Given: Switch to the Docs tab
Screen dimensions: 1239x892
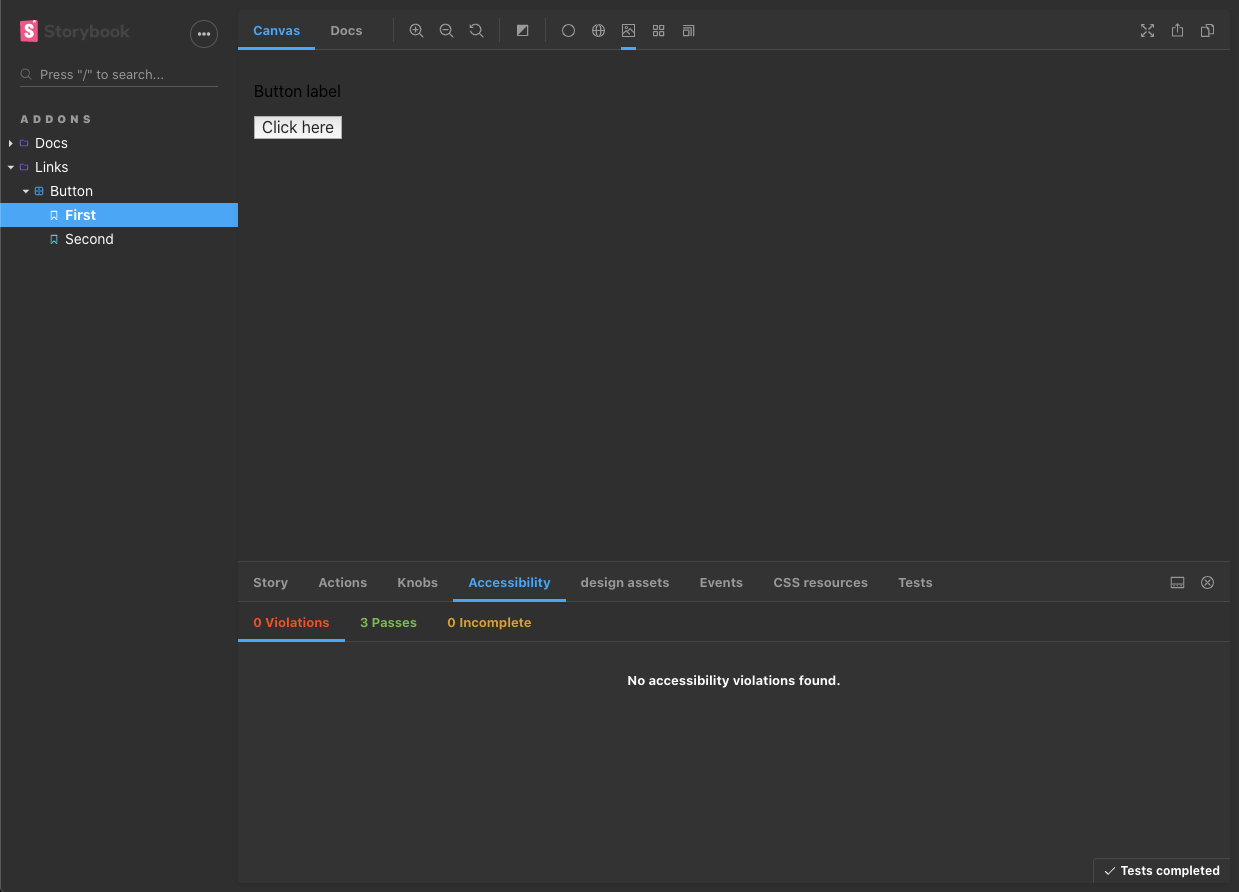Looking at the screenshot, I should pos(346,31).
